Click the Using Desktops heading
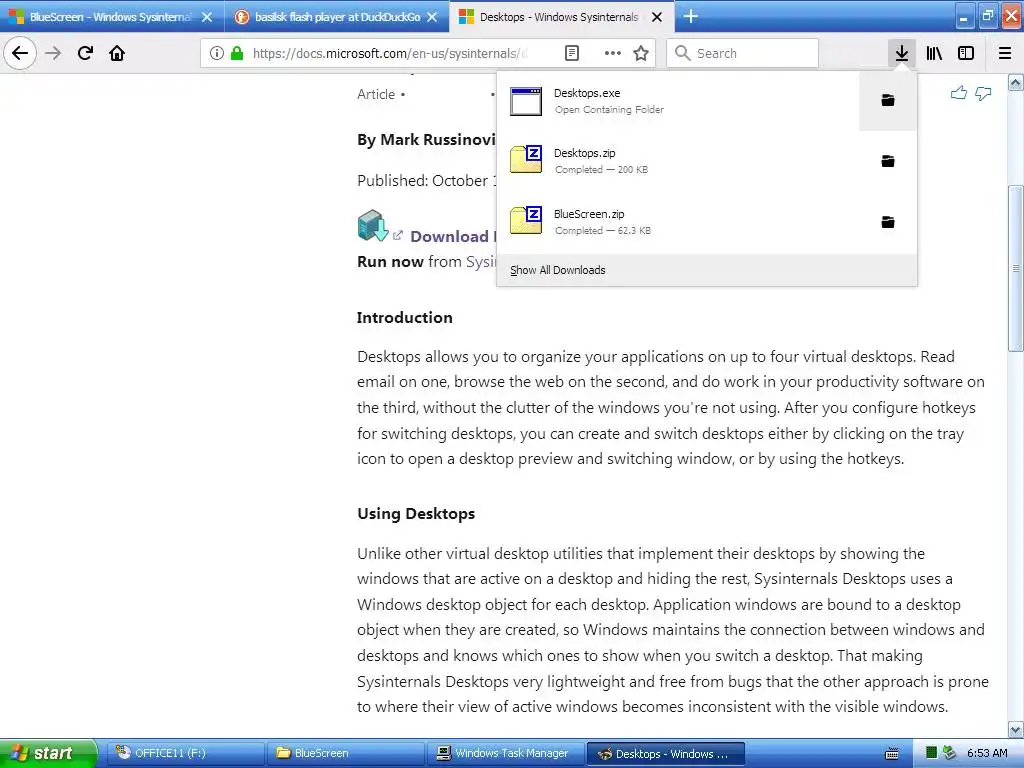Image resolution: width=1024 pixels, height=768 pixels. pos(416,513)
